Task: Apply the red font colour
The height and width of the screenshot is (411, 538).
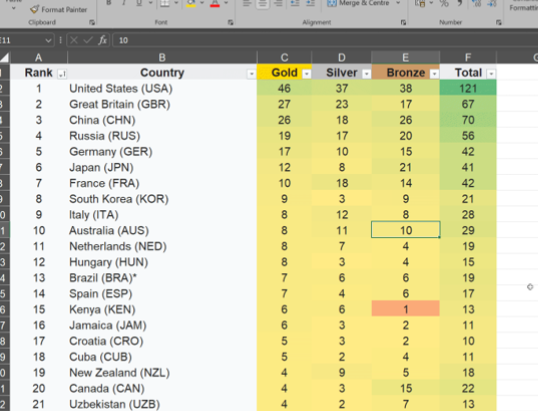Action: 215,3
